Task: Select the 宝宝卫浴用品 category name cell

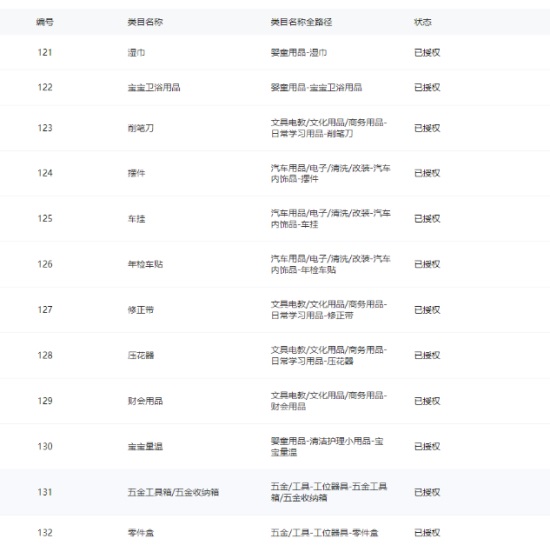Action: pyautogui.click(x=154, y=87)
